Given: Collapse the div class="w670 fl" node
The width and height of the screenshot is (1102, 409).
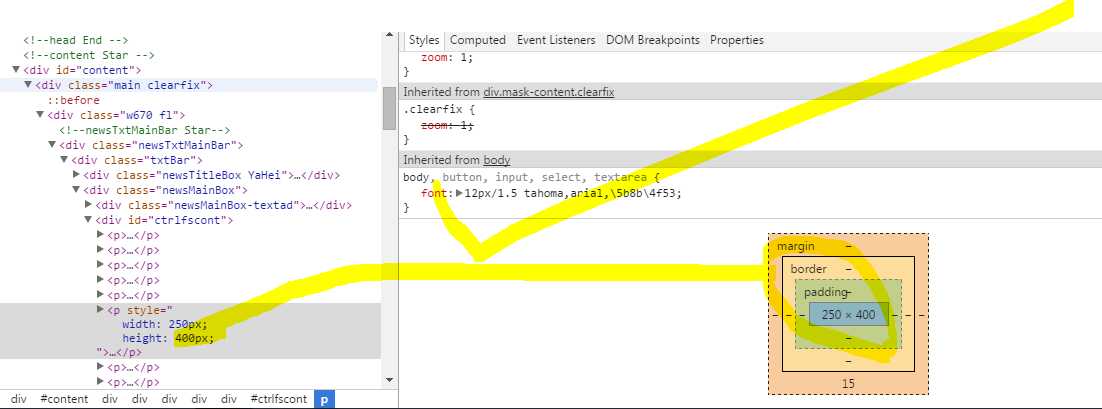Looking at the screenshot, I should pos(40,115).
